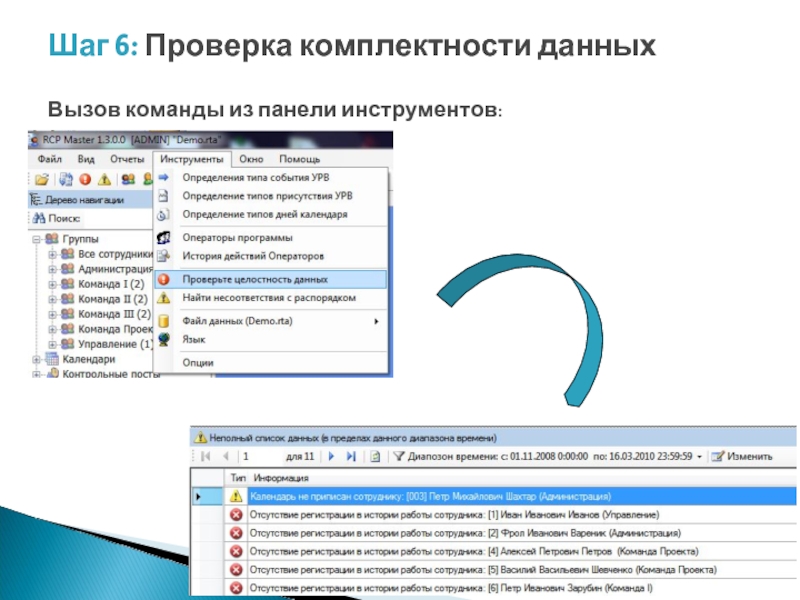Open the Вид menu
The image size is (800, 600).
click(x=86, y=159)
